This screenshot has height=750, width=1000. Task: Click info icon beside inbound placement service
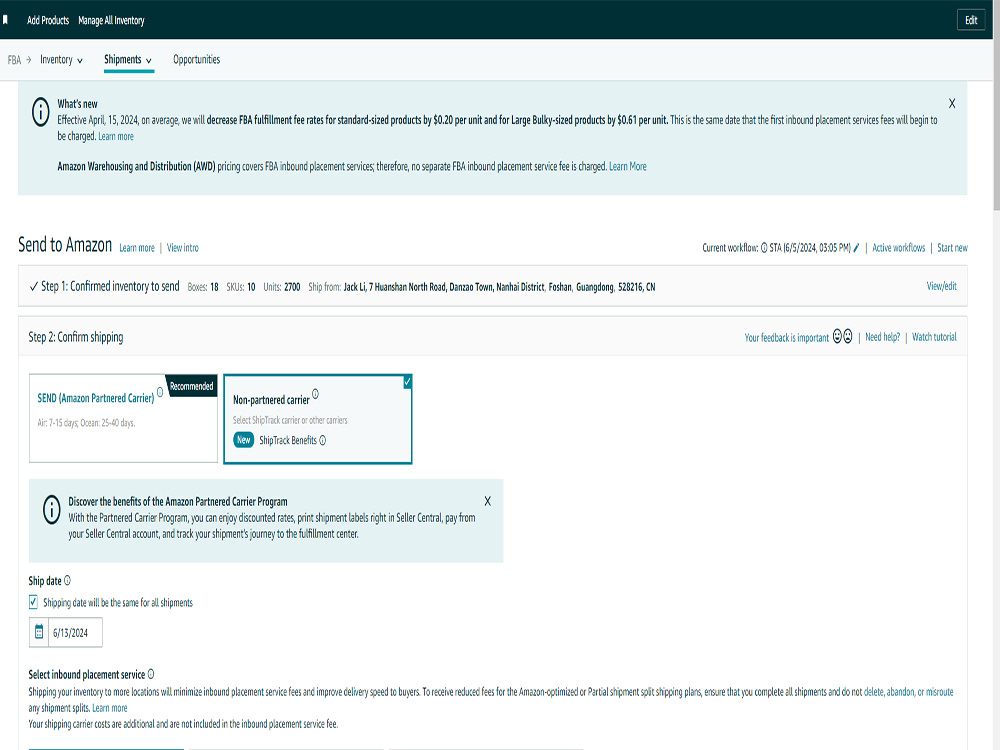point(151,674)
